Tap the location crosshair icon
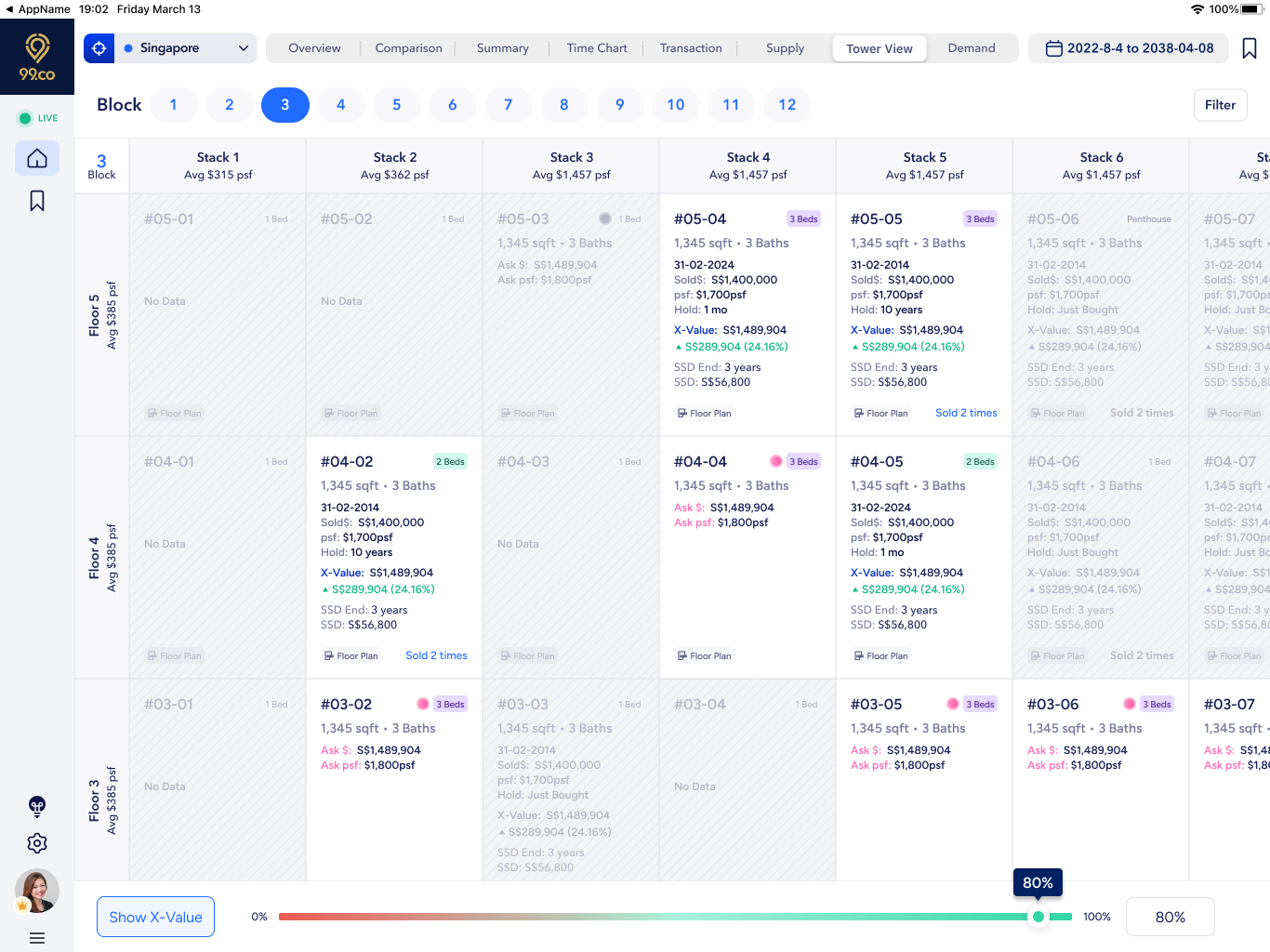The width and height of the screenshot is (1270, 952). [x=99, y=48]
